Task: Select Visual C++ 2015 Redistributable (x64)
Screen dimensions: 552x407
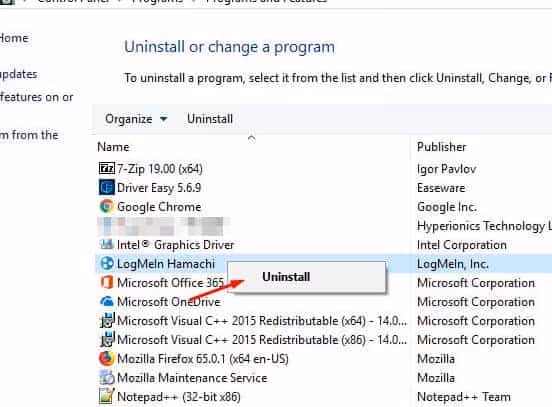Action: click(x=262, y=321)
